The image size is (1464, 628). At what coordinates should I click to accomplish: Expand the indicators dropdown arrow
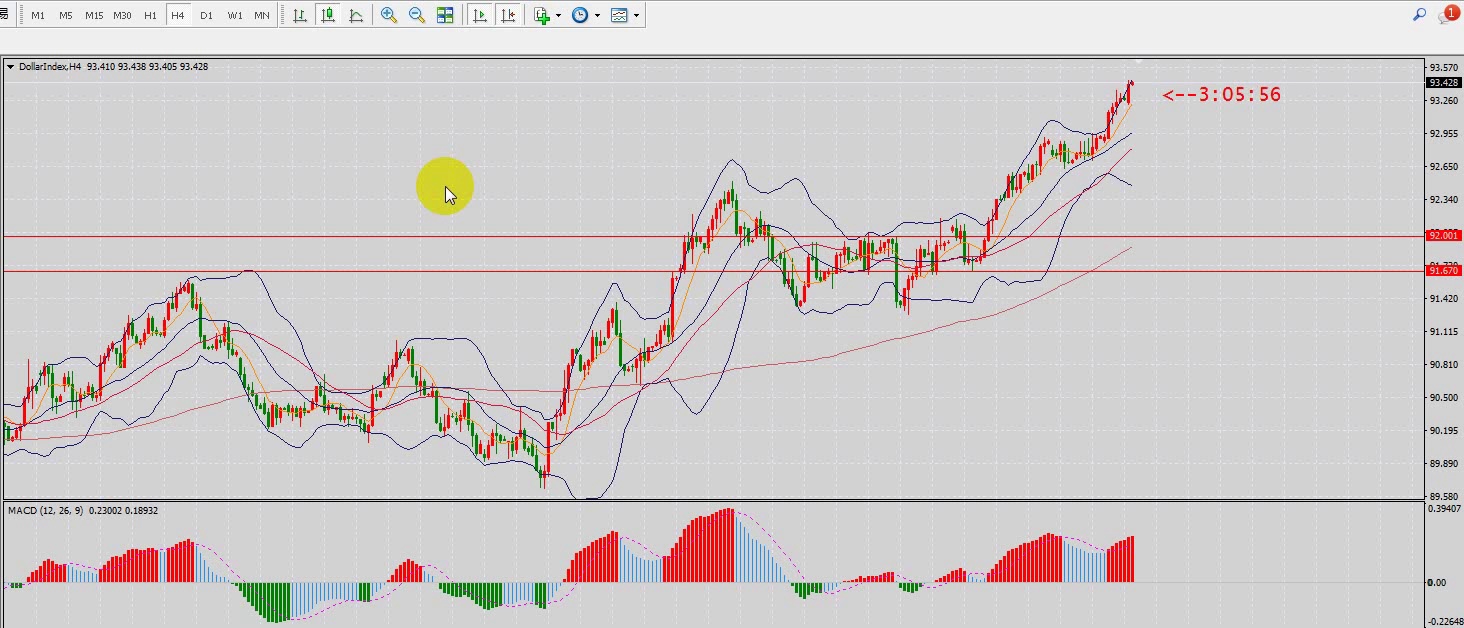(x=559, y=15)
